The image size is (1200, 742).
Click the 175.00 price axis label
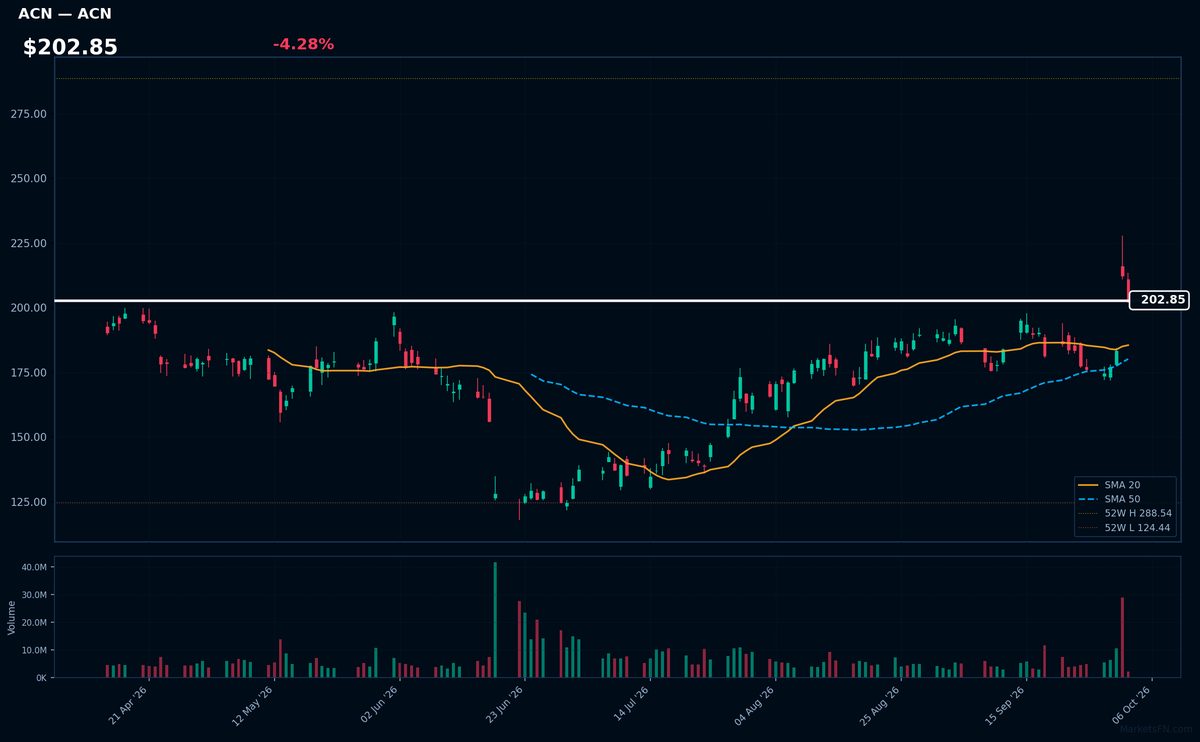click(x=29, y=373)
